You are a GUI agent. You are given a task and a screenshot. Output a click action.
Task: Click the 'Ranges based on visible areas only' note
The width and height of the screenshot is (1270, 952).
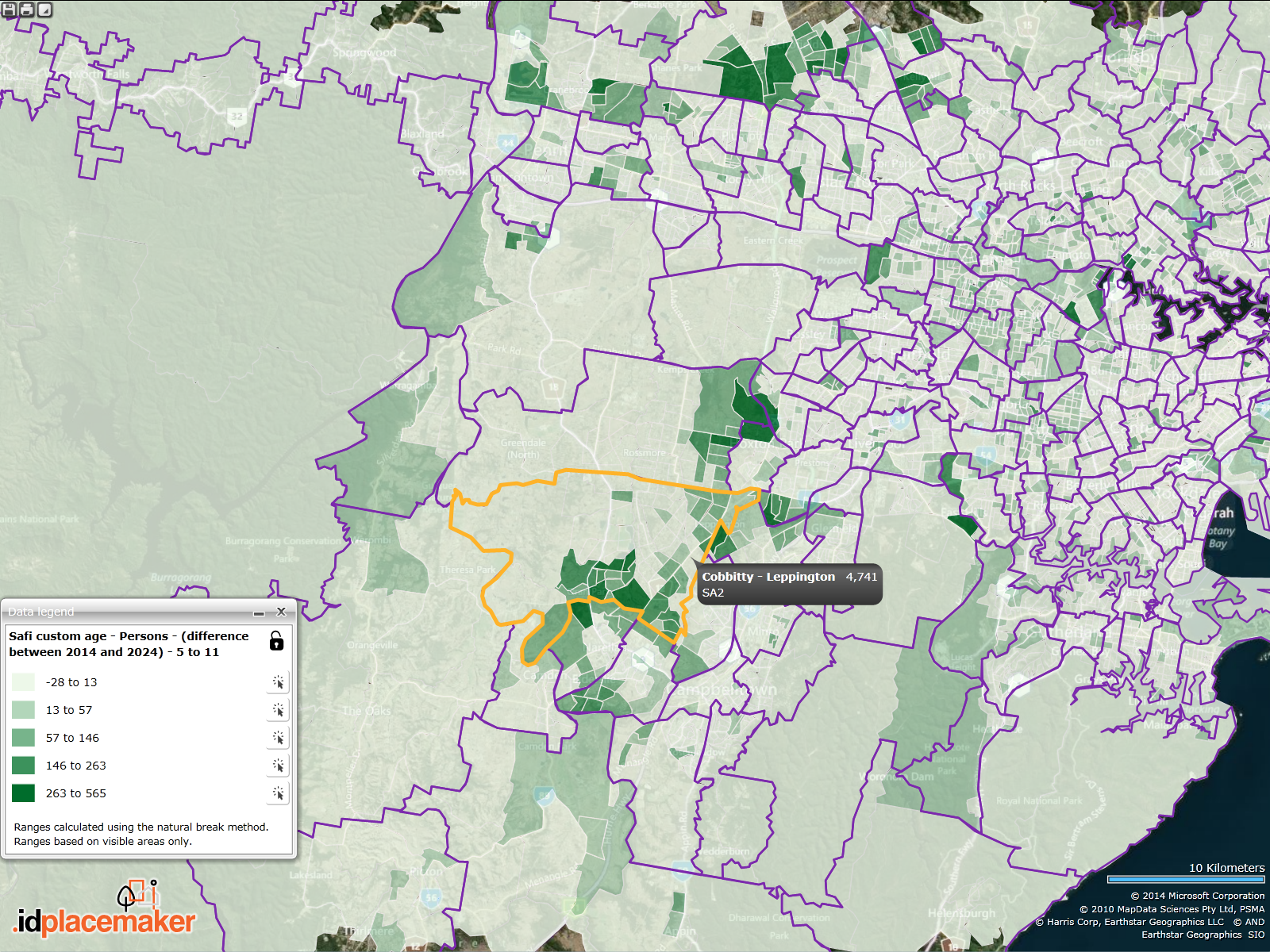[103, 841]
